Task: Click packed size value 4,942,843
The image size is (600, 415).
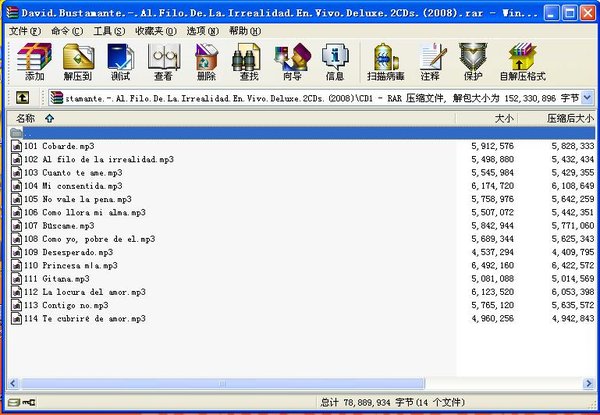Action: coord(573,319)
